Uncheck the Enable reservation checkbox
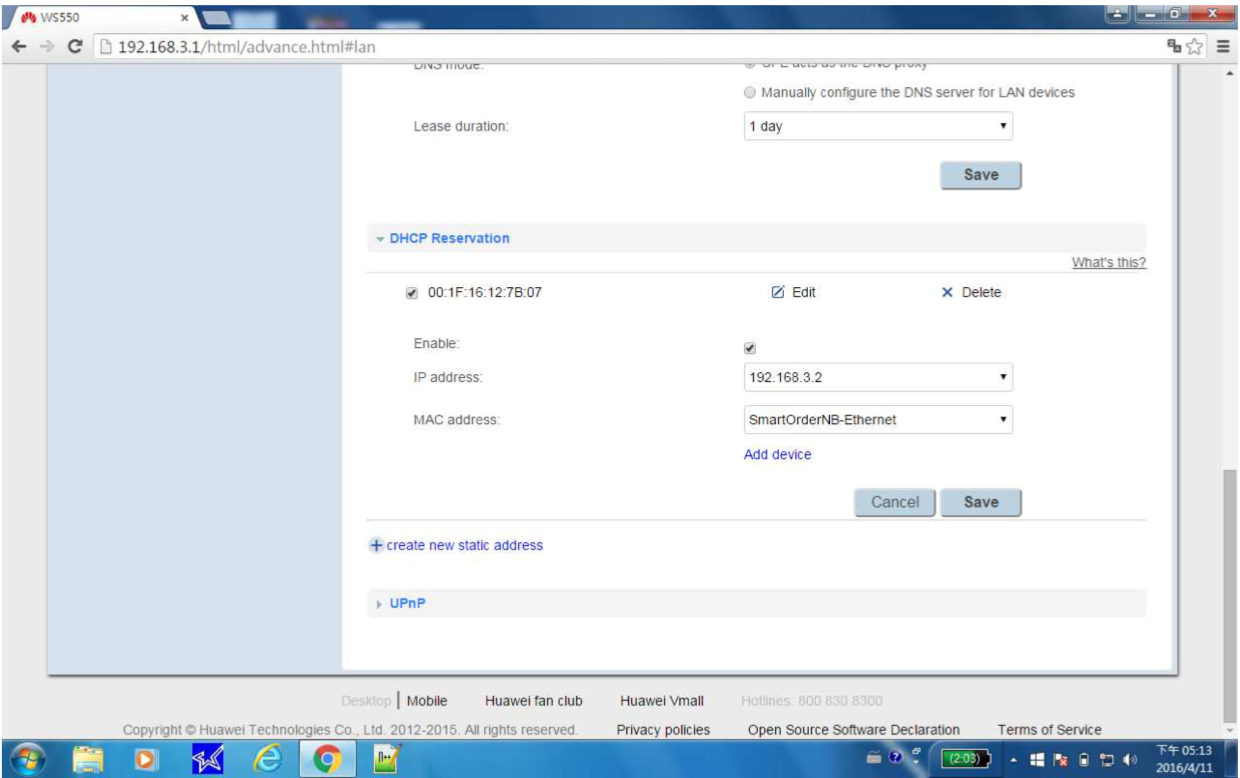The width and height of the screenshot is (1240, 778). coord(750,348)
